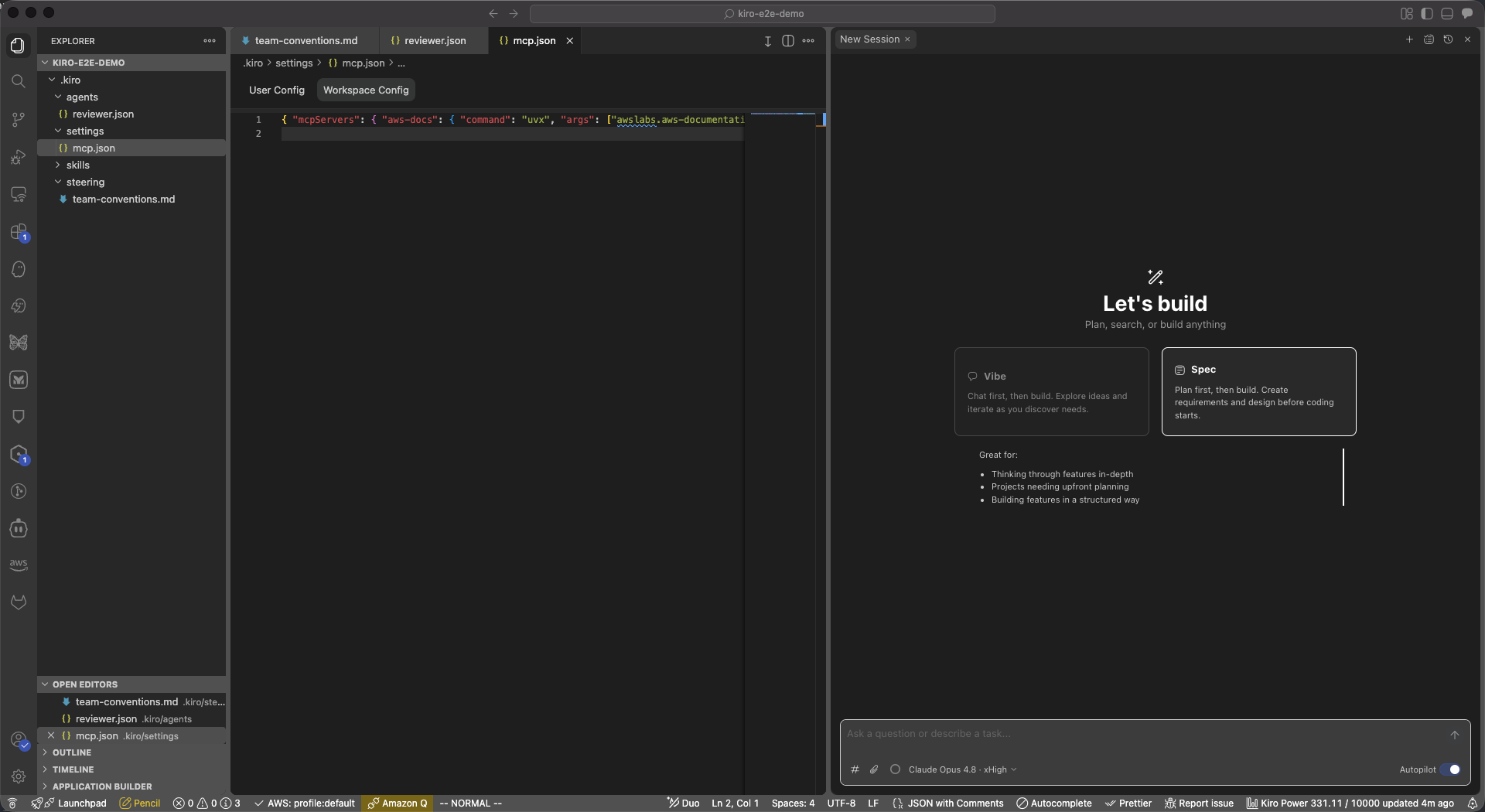Open the AWS toolkit icon
1485x812 pixels.
pos(18,565)
